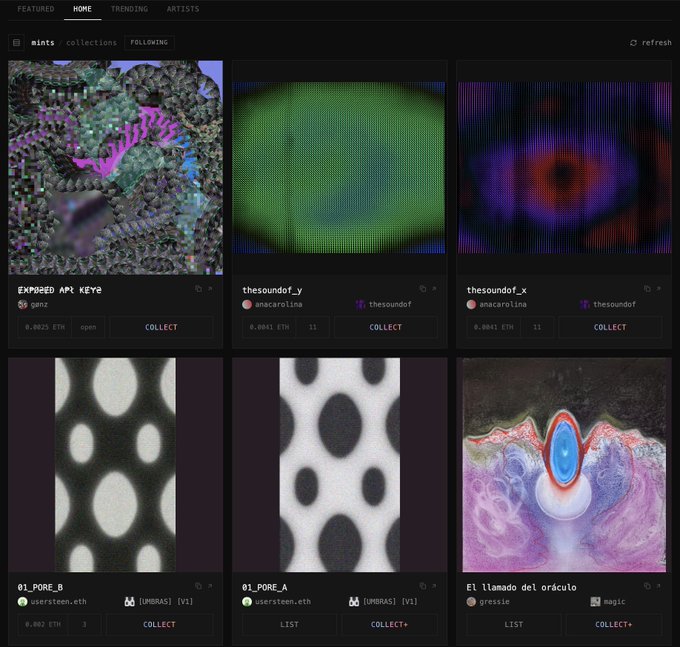Collect 01_PORE_B
This screenshot has height=647, width=680.
tap(160, 624)
